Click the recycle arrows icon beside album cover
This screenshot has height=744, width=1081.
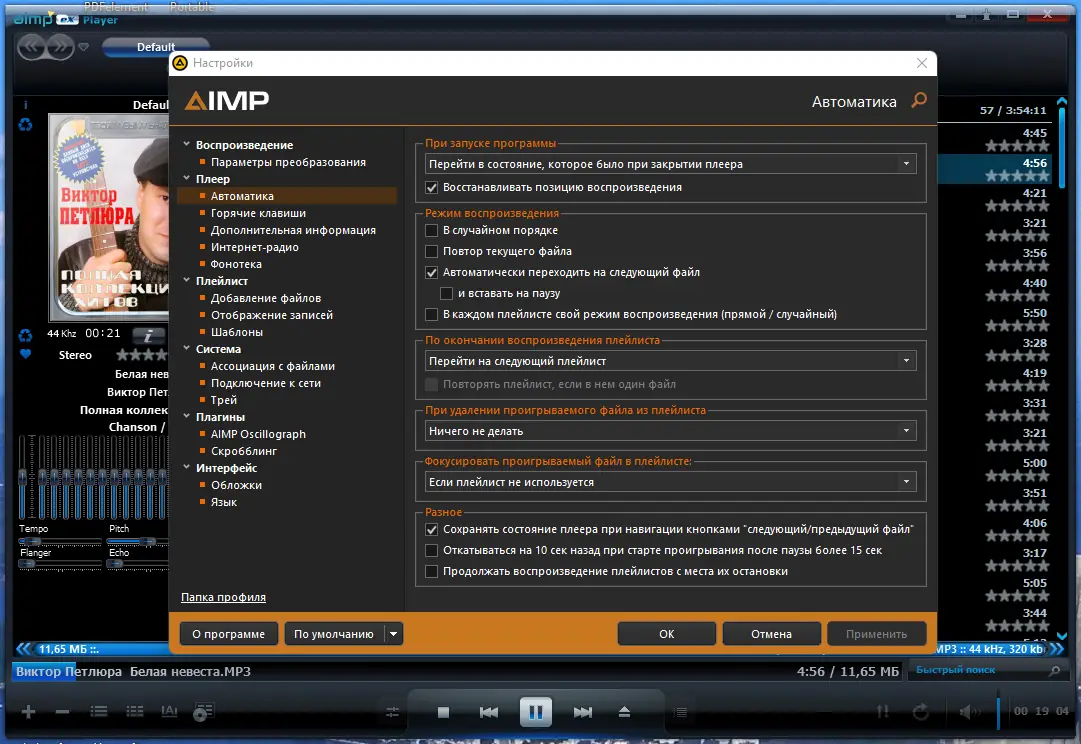point(26,125)
